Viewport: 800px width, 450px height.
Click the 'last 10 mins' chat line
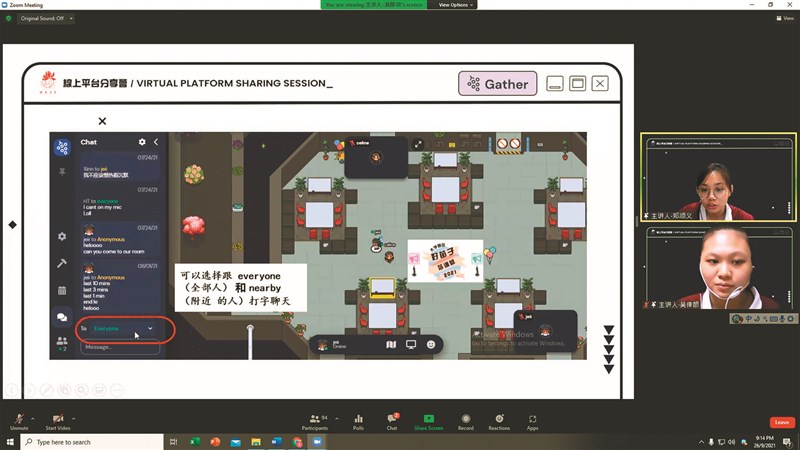coord(97,284)
